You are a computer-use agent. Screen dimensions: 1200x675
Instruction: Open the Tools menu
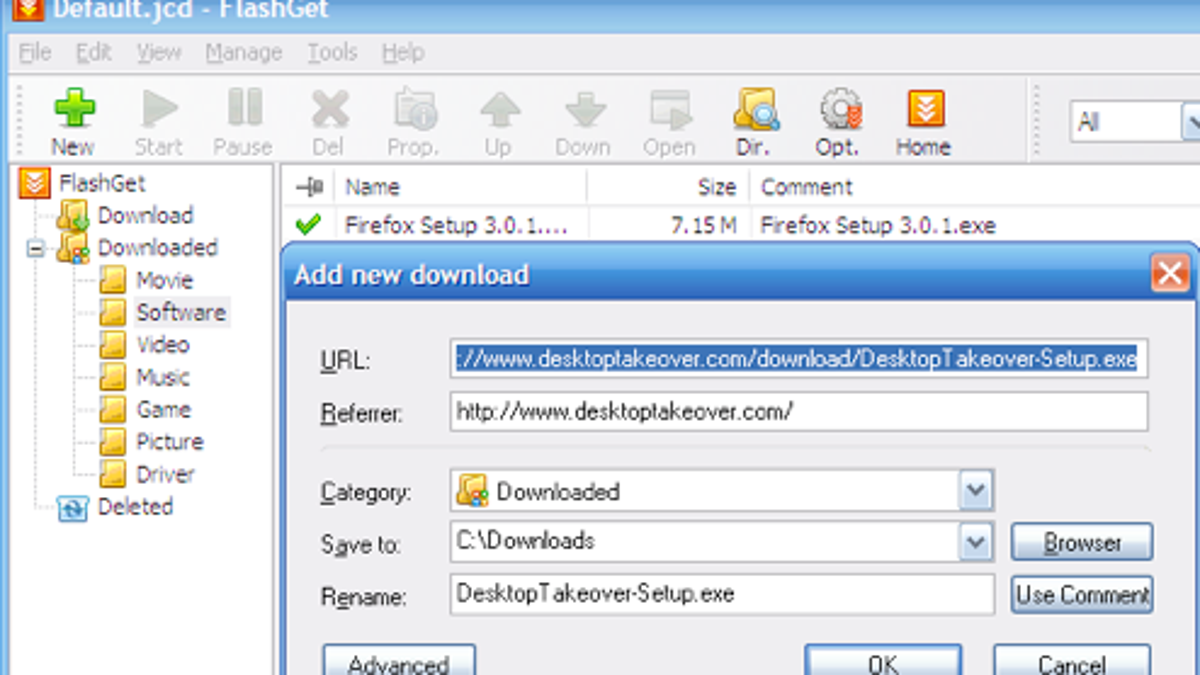(331, 52)
